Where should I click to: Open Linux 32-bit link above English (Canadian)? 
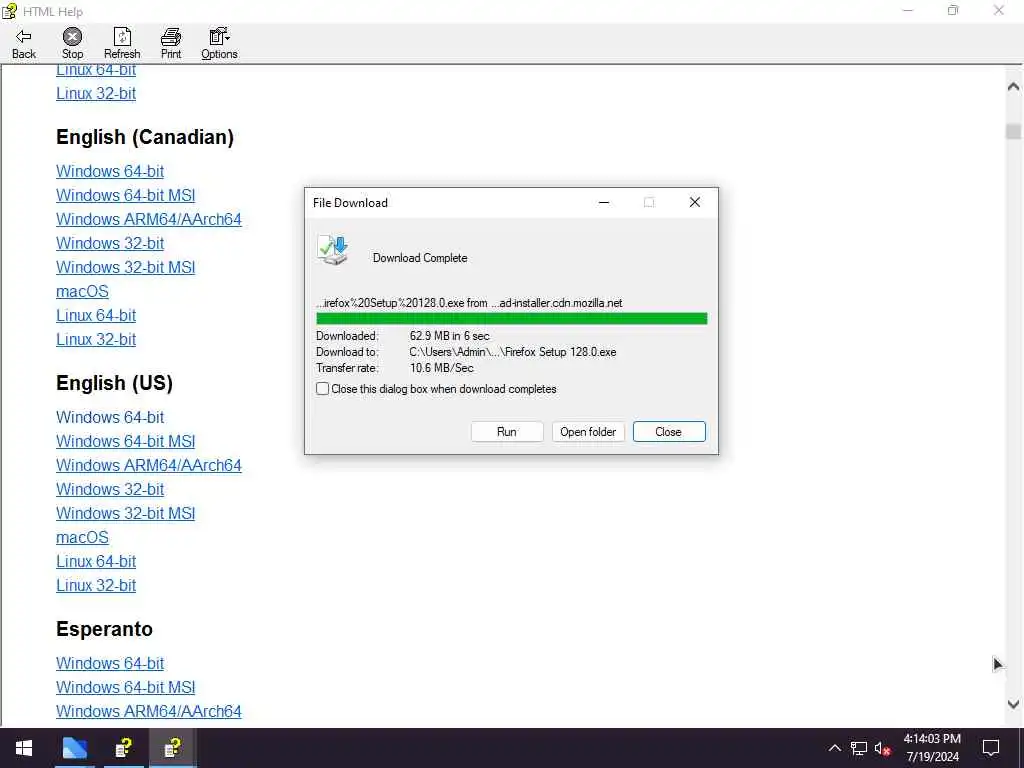96,93
